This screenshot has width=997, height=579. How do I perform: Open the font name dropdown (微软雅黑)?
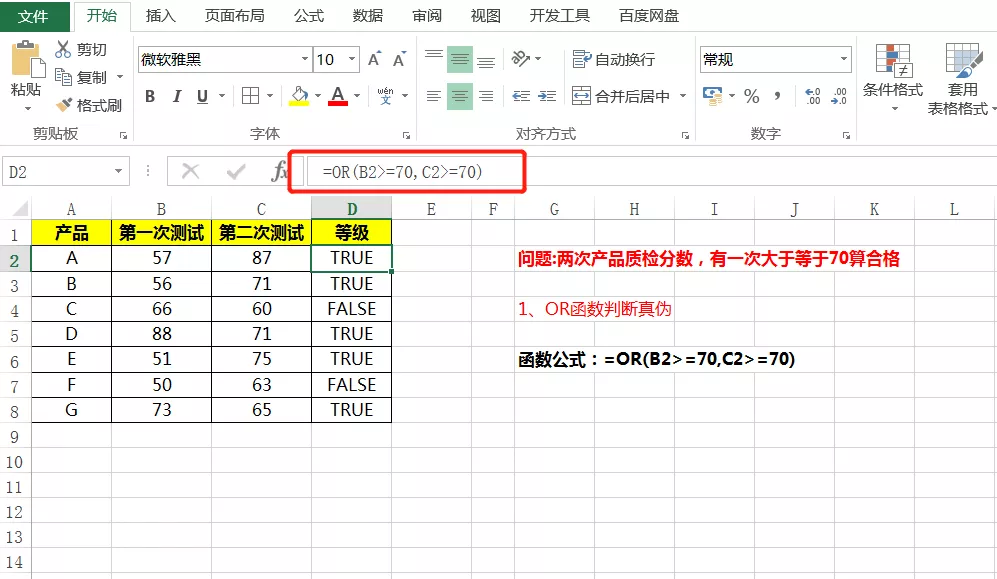pyautogui.click(x=305, y=59)
